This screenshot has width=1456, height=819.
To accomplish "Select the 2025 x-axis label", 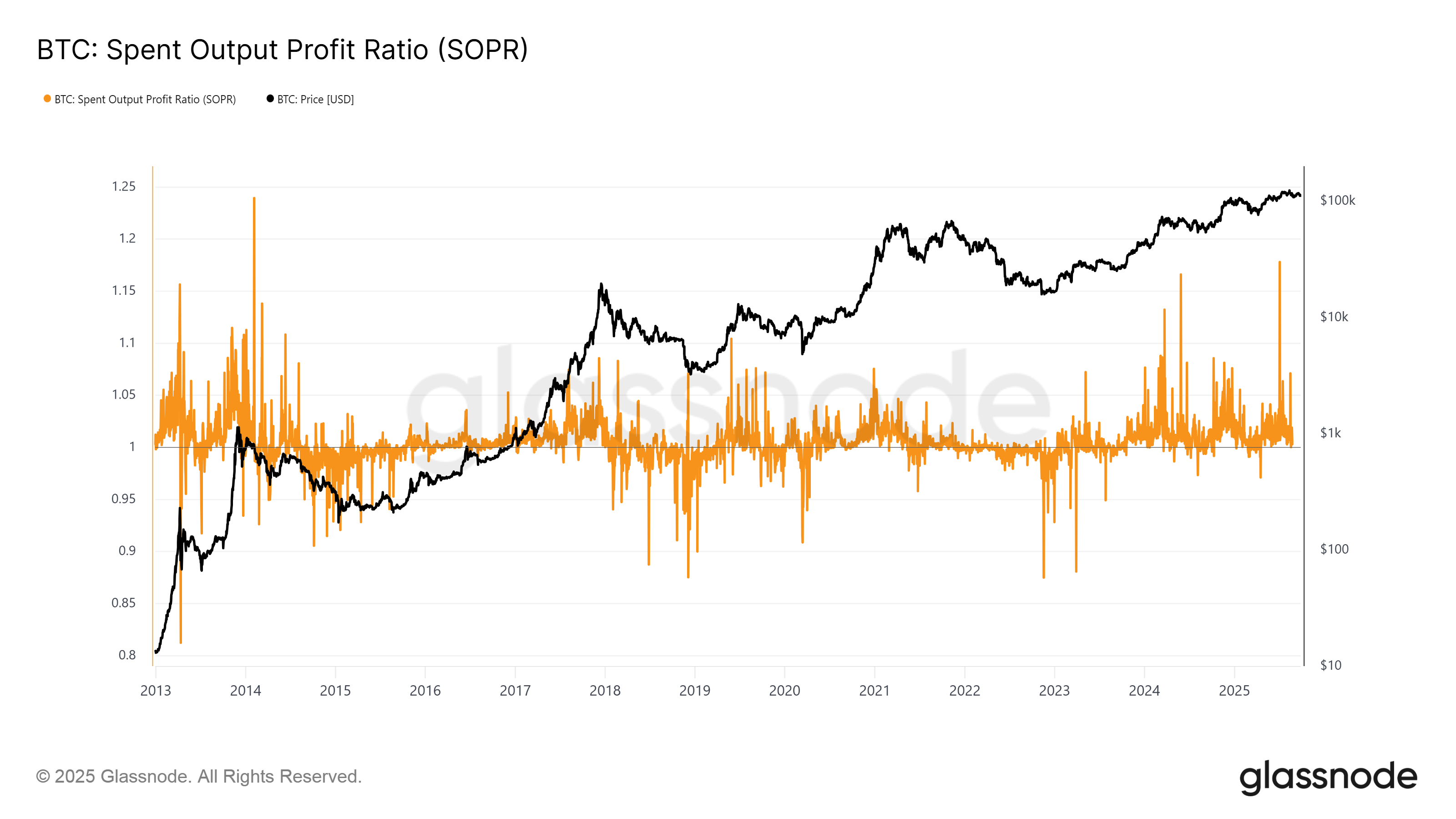I will (1234, 690).
